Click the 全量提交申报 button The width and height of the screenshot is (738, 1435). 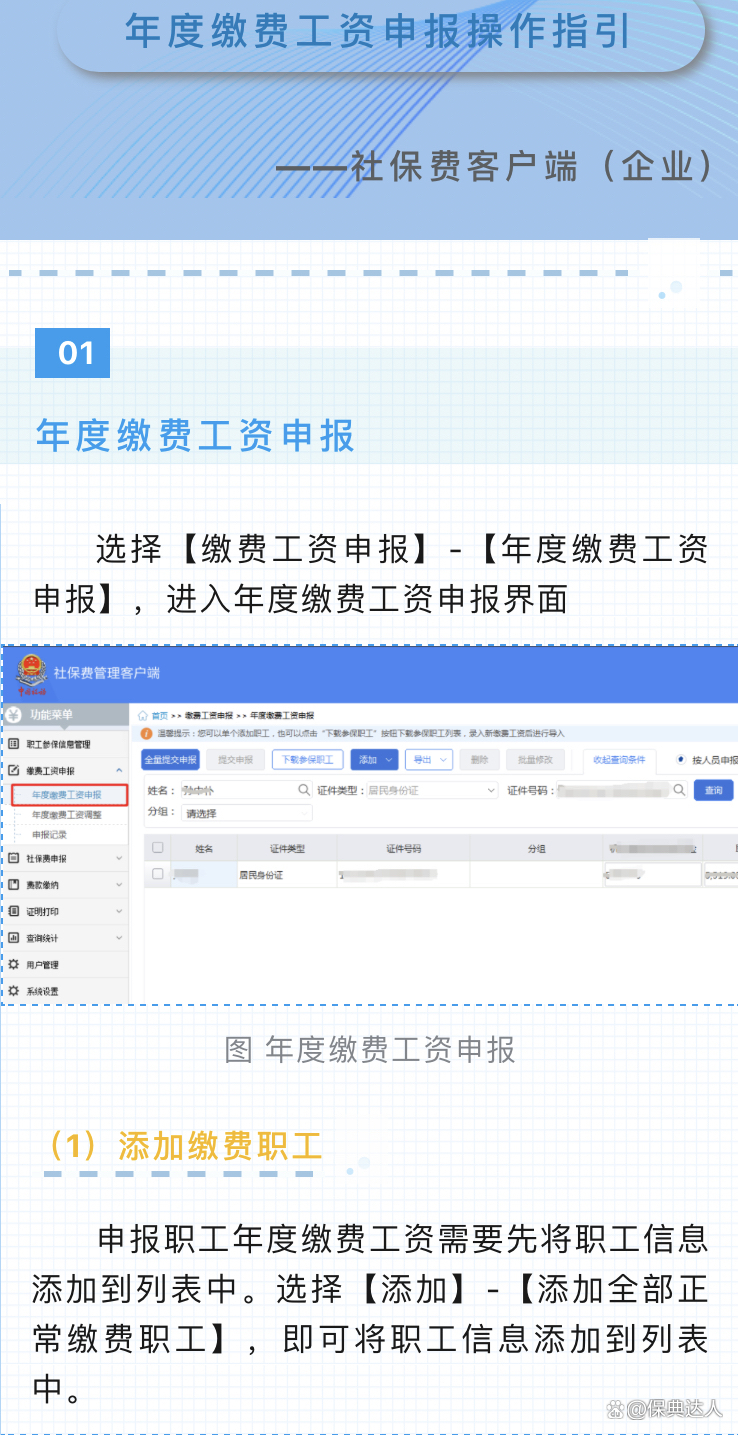pos(170,760)
